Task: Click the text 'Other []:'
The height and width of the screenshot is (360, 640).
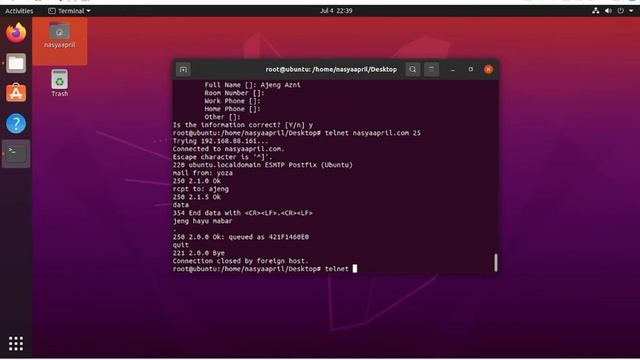Action: (222, 117)
